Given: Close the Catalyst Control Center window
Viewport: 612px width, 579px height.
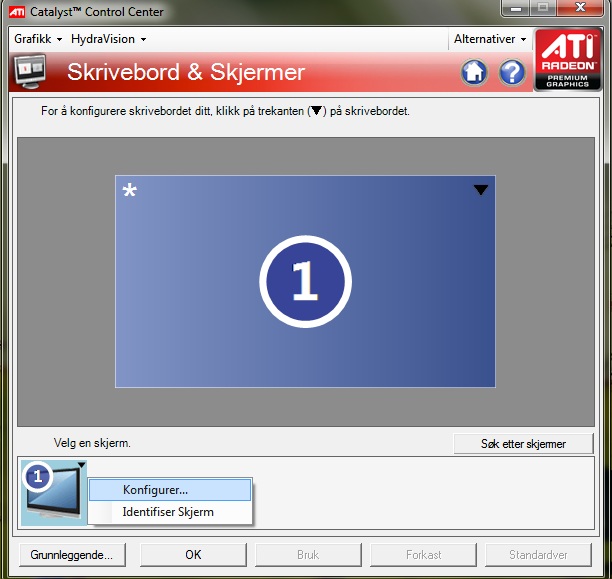Looking at the screenshot, I should (580, 7).
